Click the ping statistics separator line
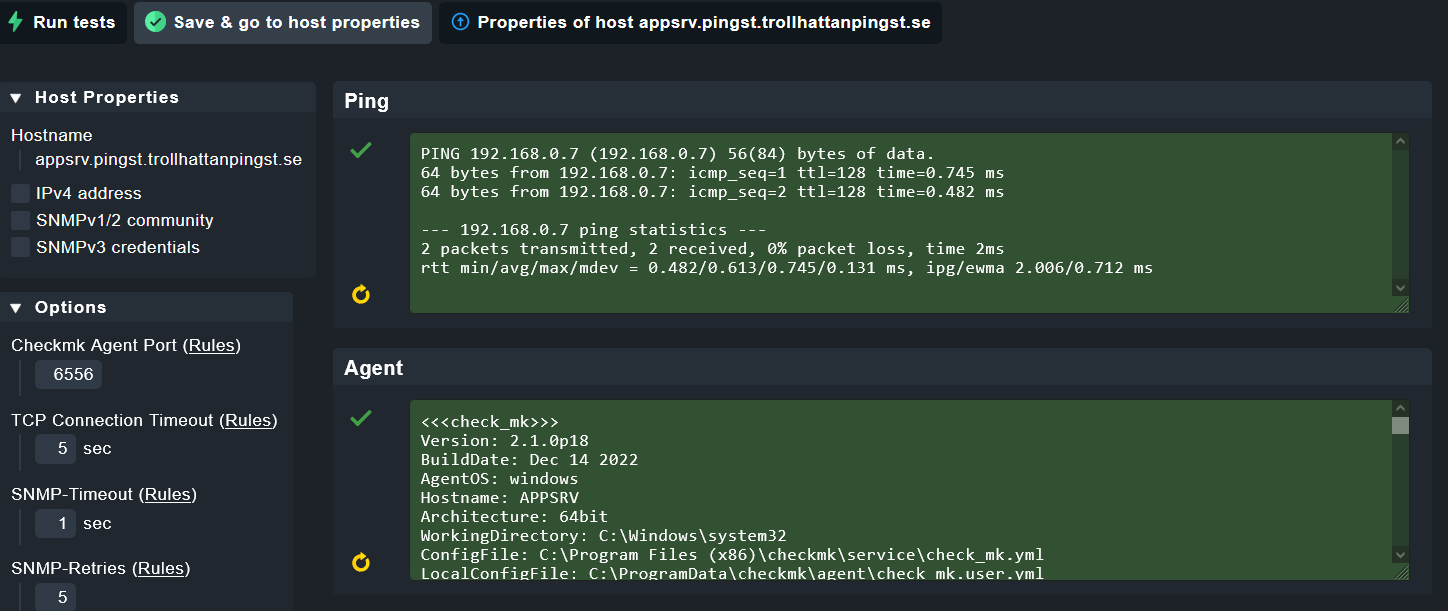 pyautogui.click(x=593, y=230)
